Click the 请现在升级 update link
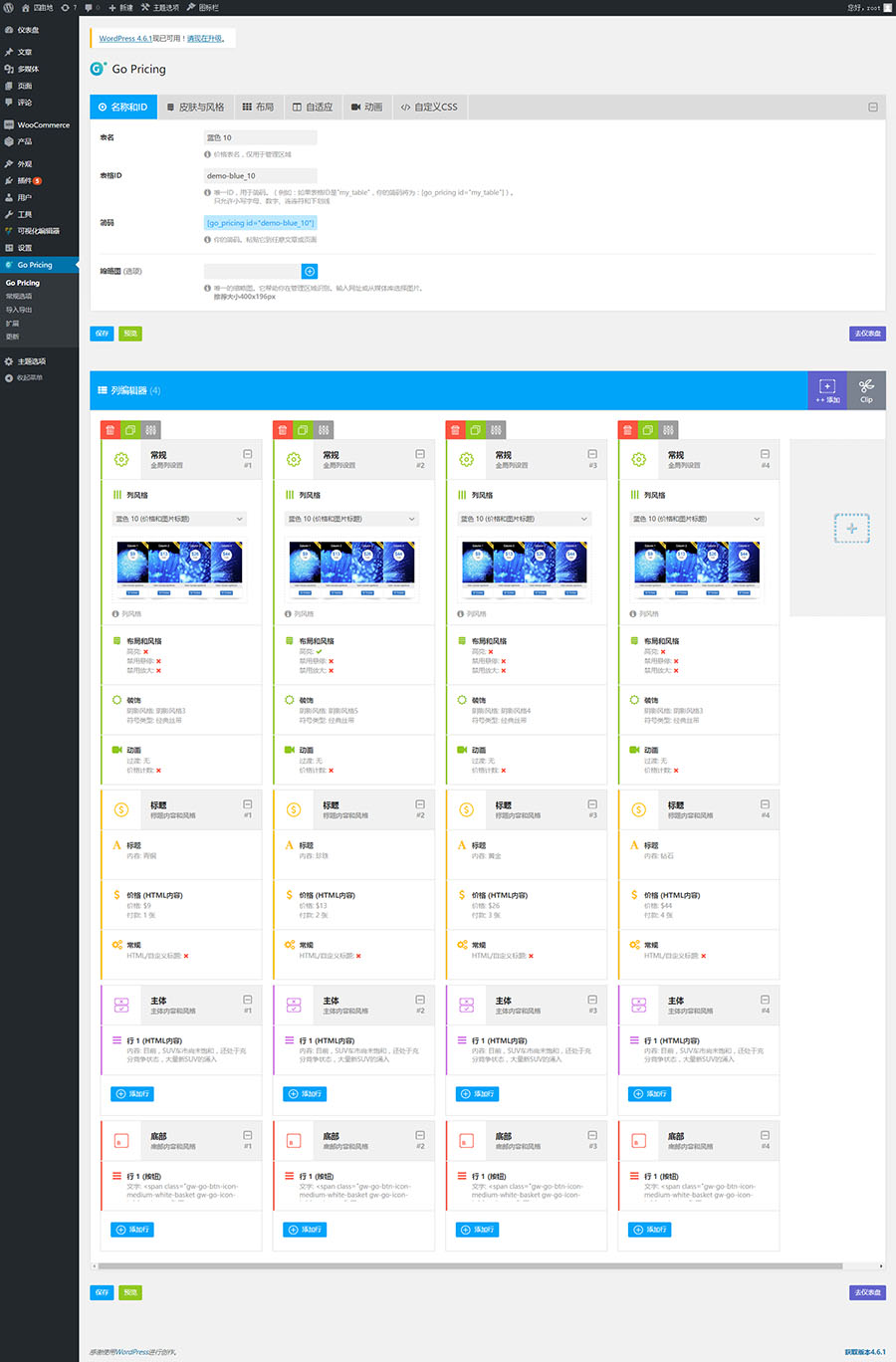The image size is (896, 1362). [x=205, y=39]
